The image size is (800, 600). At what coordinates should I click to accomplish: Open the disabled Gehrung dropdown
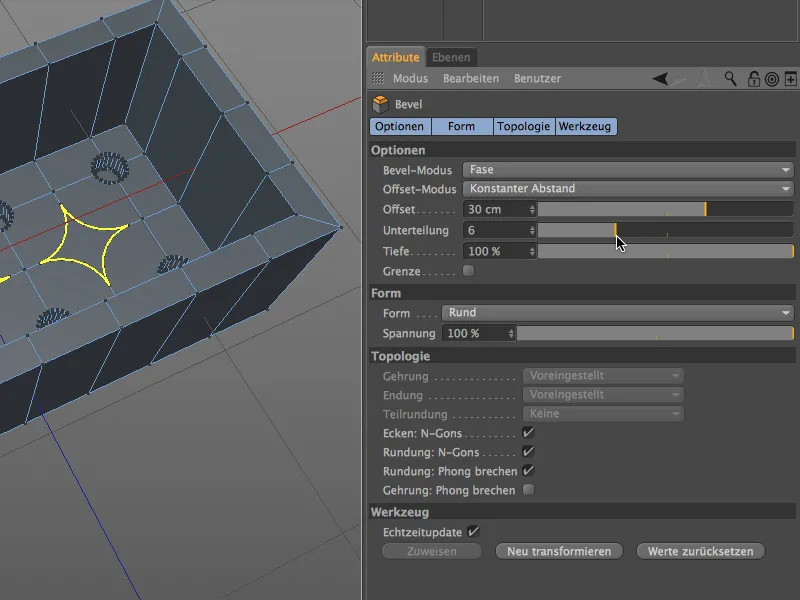[x=603, y=376]
